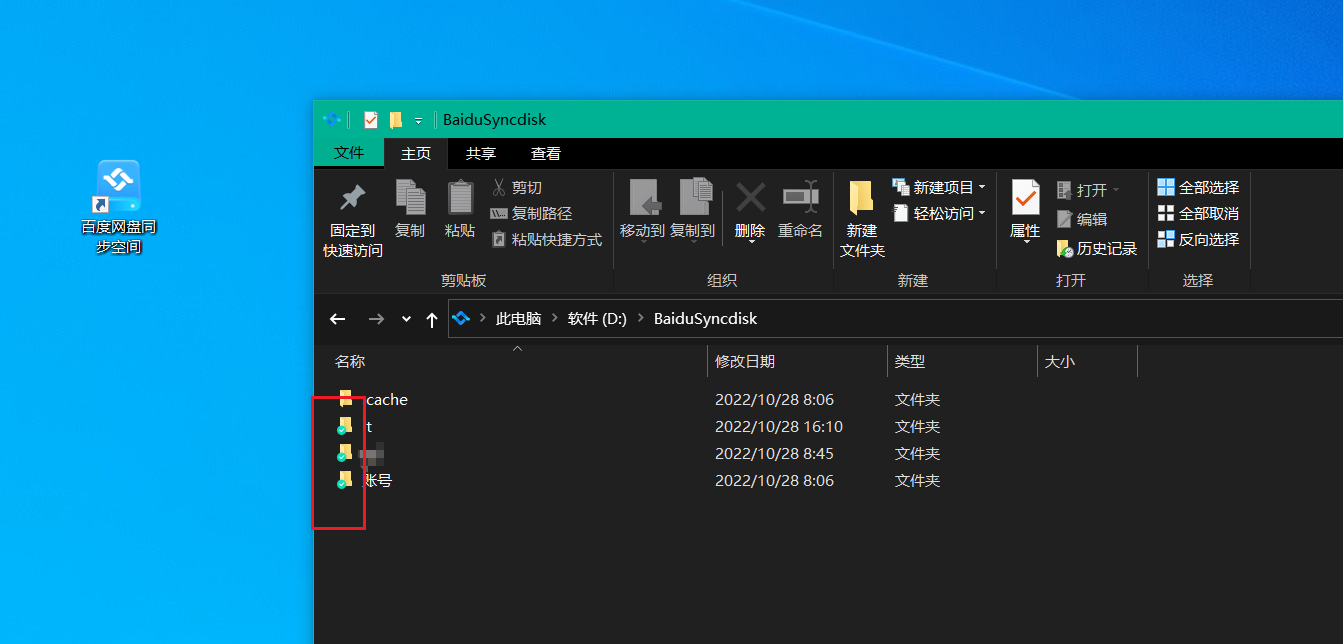The width and height of the screenshot is (1343, 644).
Task: Click the sync icon in the address bar
Action: (461, 319)
